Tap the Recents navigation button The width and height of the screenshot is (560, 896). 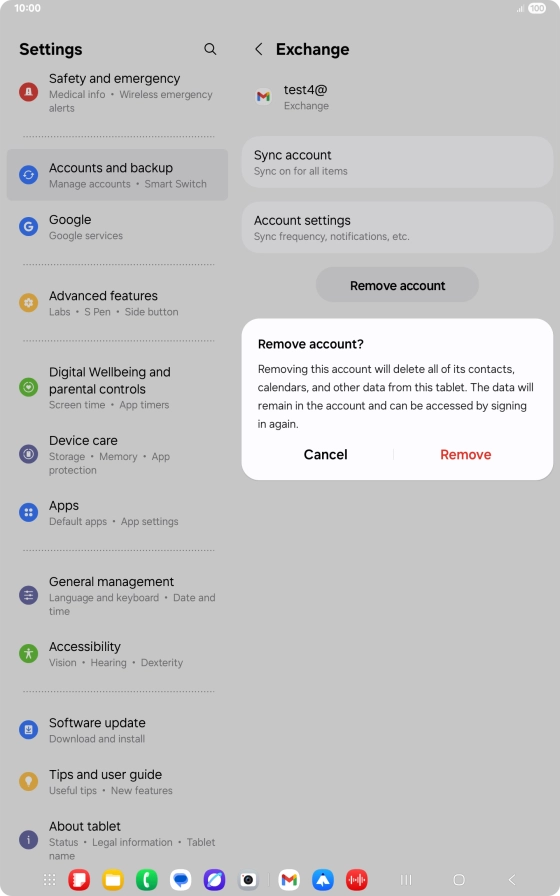tap(406, 879)
